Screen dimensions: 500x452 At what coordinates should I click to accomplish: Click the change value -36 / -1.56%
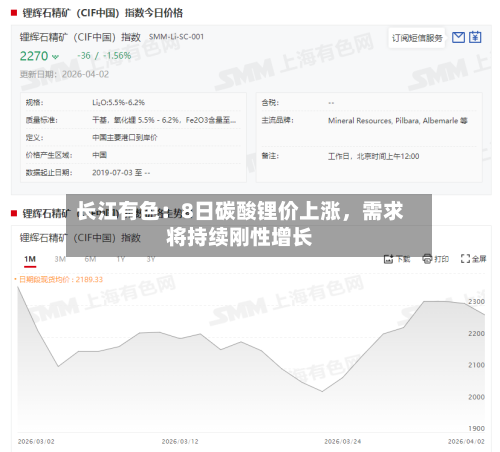tap(104, 56)
